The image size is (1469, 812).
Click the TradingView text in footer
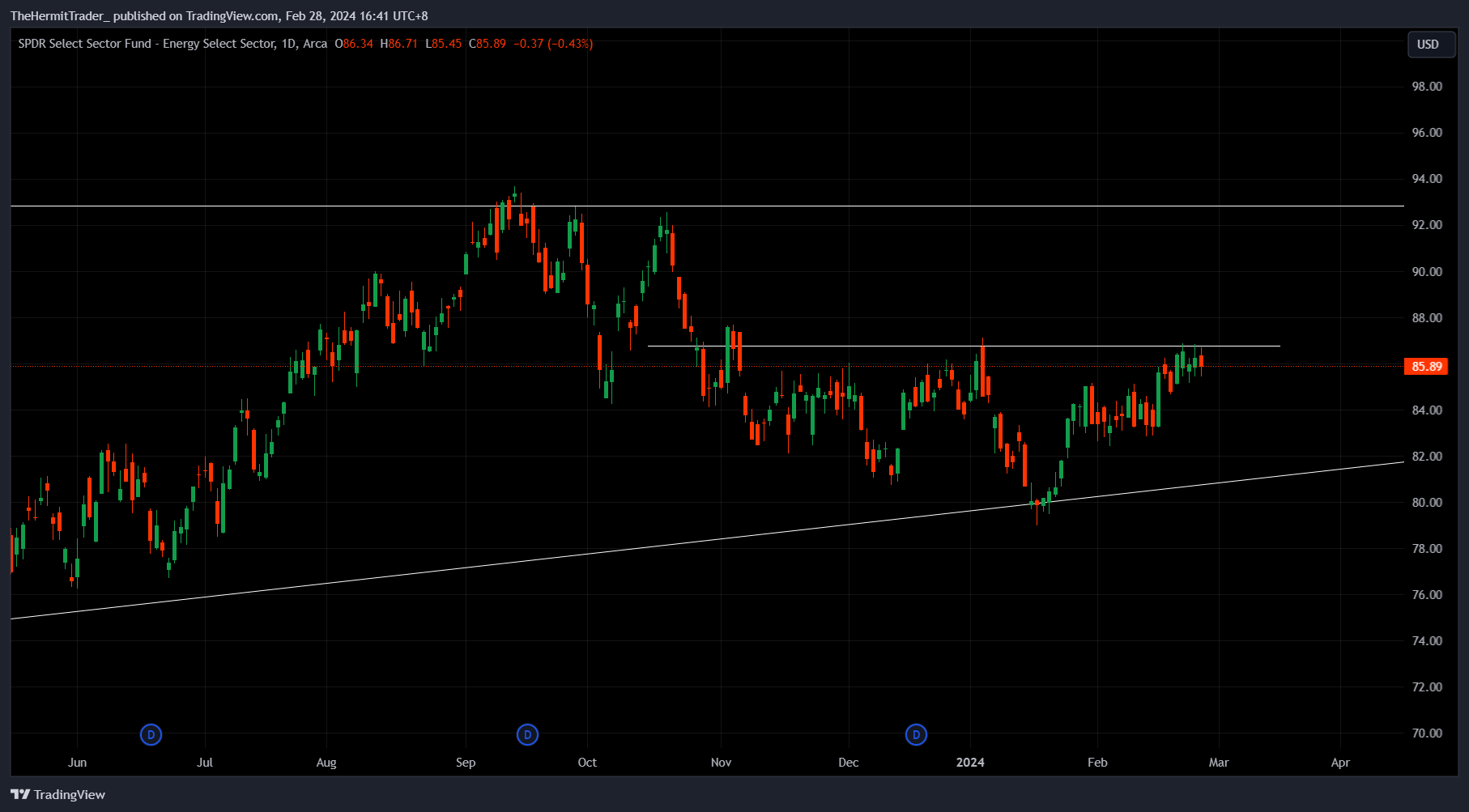coord(70,795)
